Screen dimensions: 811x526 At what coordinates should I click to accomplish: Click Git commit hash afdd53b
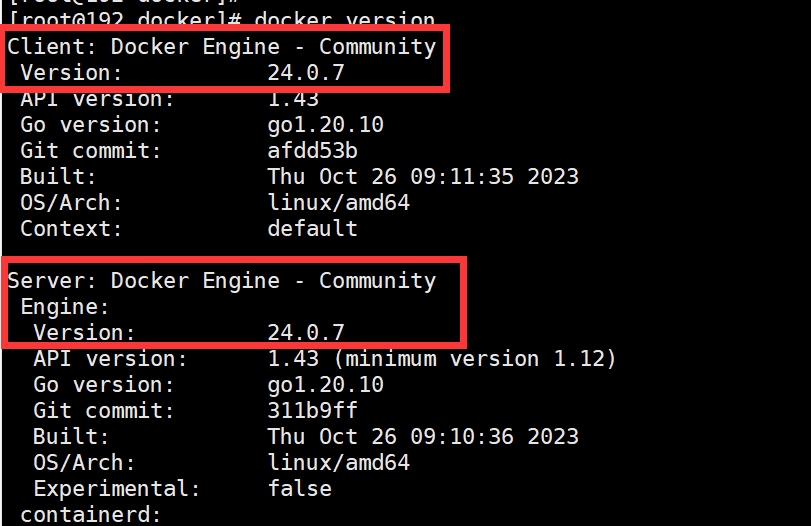[x=312, y=151]
